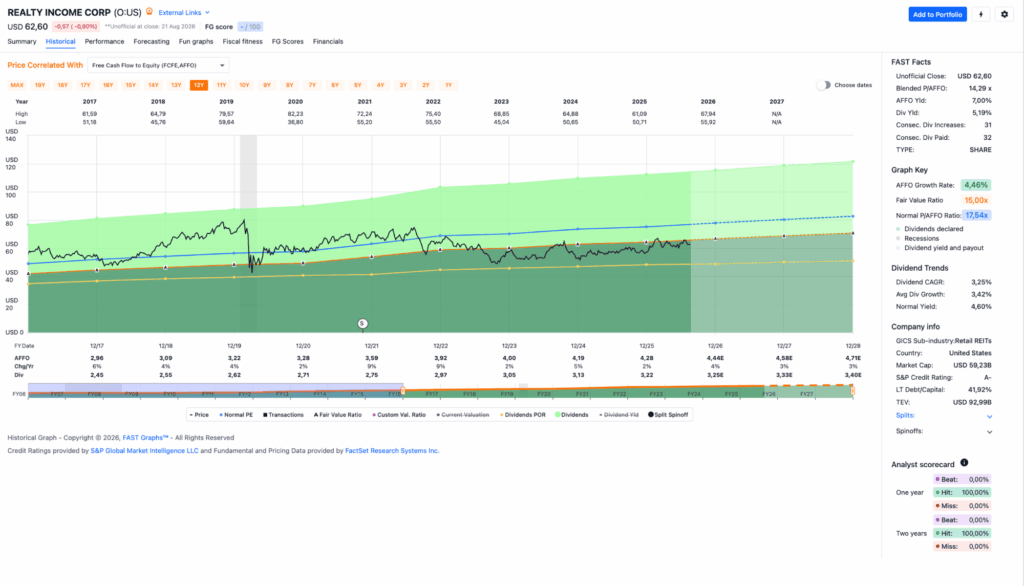
Task: Enable Dividend Yld legend item
Action: (619, 415)
